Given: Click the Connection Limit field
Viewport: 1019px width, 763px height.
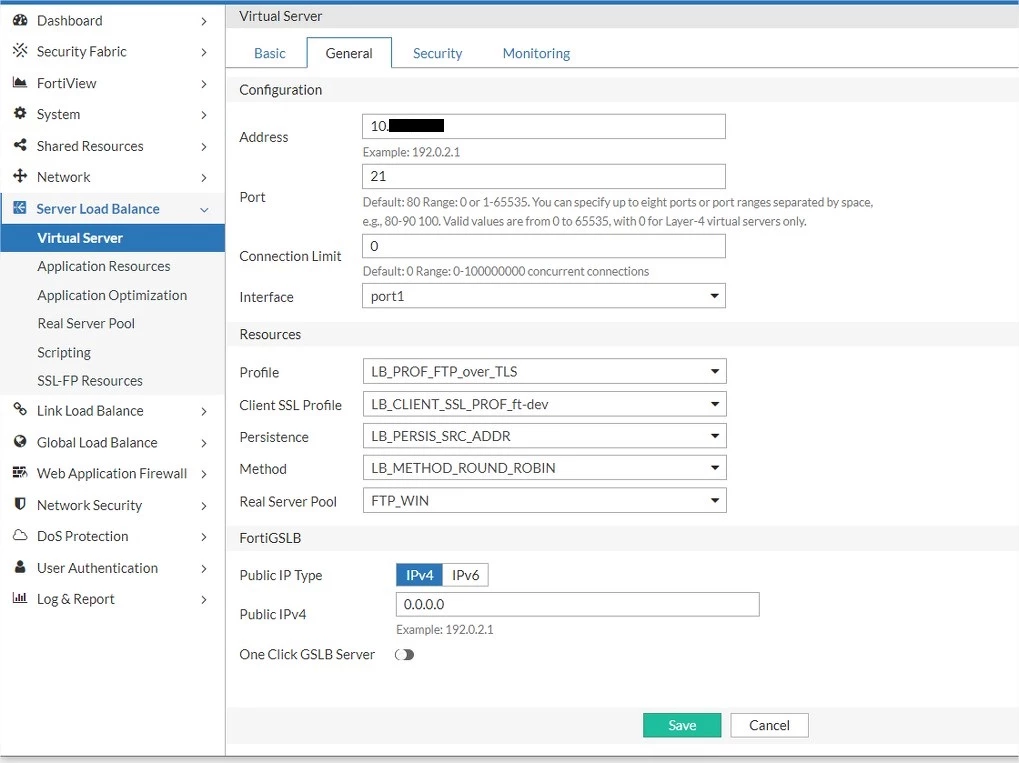Looking at the screenshot, I should pyautogui.click(x=544, y=246).
